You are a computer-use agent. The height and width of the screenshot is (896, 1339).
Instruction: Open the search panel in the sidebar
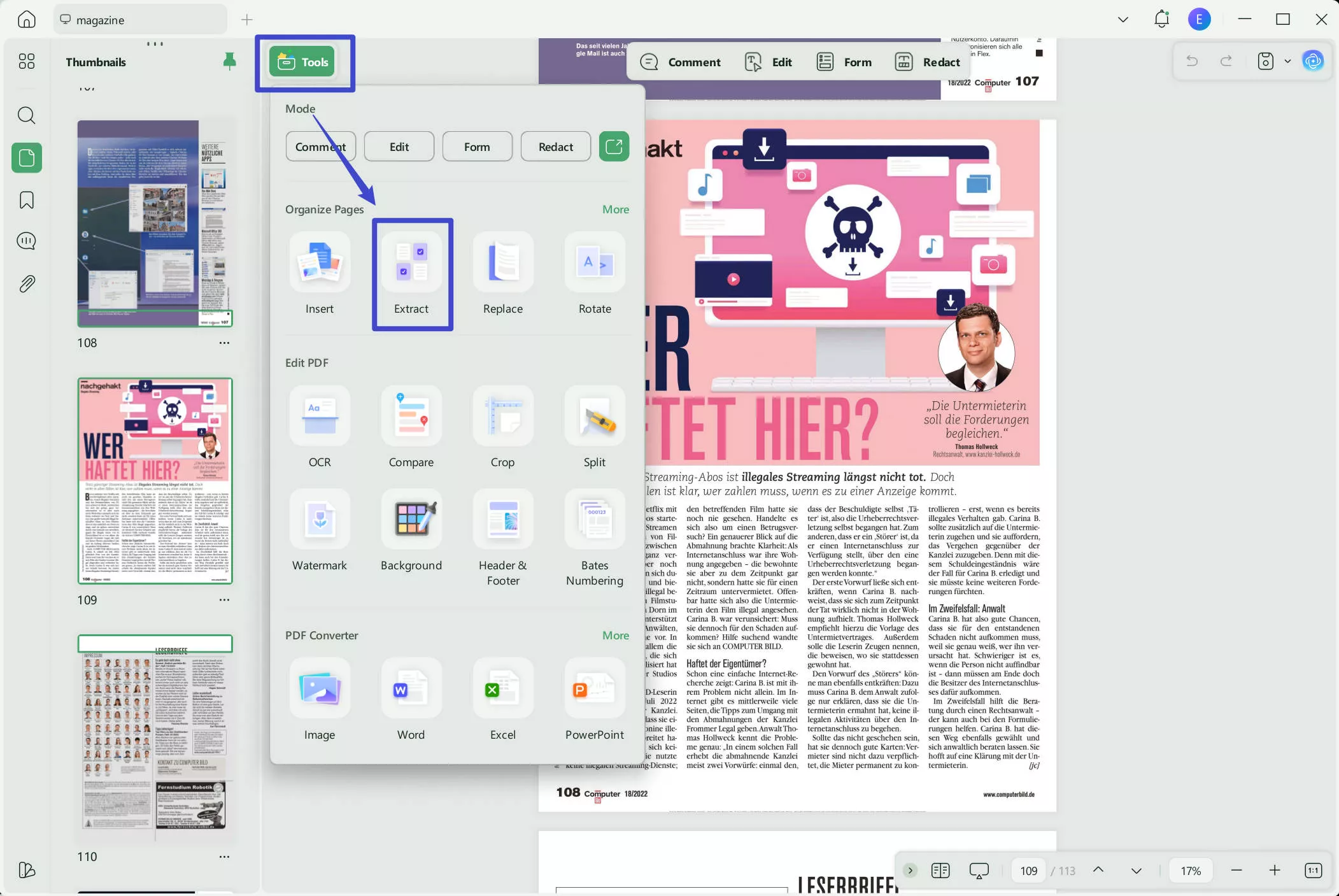pos(26,115)
